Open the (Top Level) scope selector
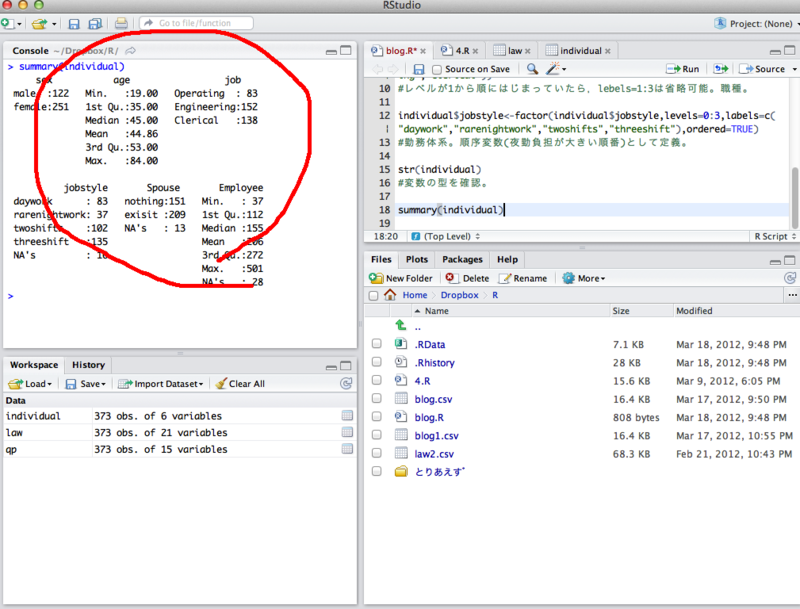 point(446,236)
